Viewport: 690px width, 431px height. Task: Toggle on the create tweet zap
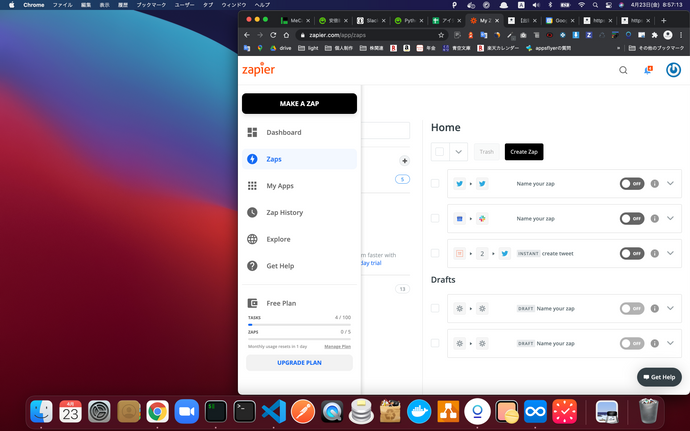point(632,254)
